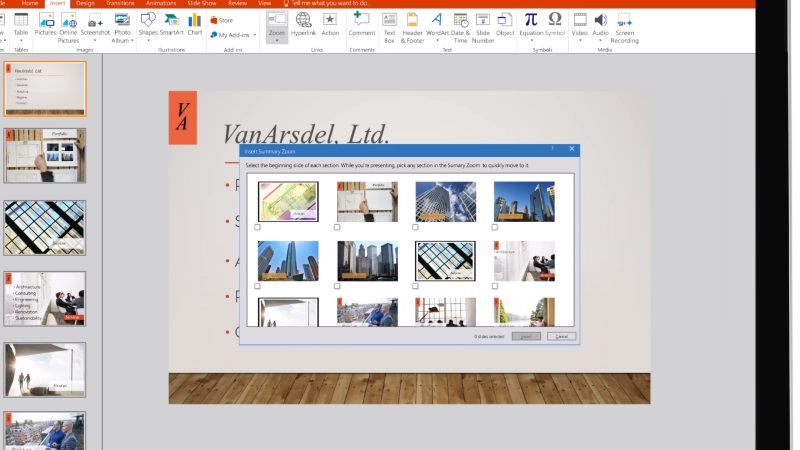Select the glass ceiling slide thumbnail in the slide panel
This screenshot has height=450, width=800.
pyautogui.click(x=45, y=227)
